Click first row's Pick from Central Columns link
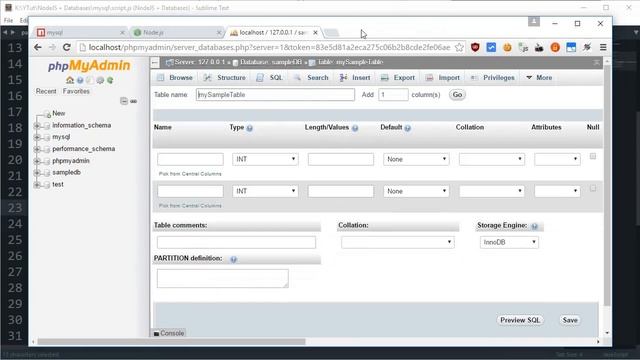The width and height of the screenshot is (640, 360). [x=190, y=174]
